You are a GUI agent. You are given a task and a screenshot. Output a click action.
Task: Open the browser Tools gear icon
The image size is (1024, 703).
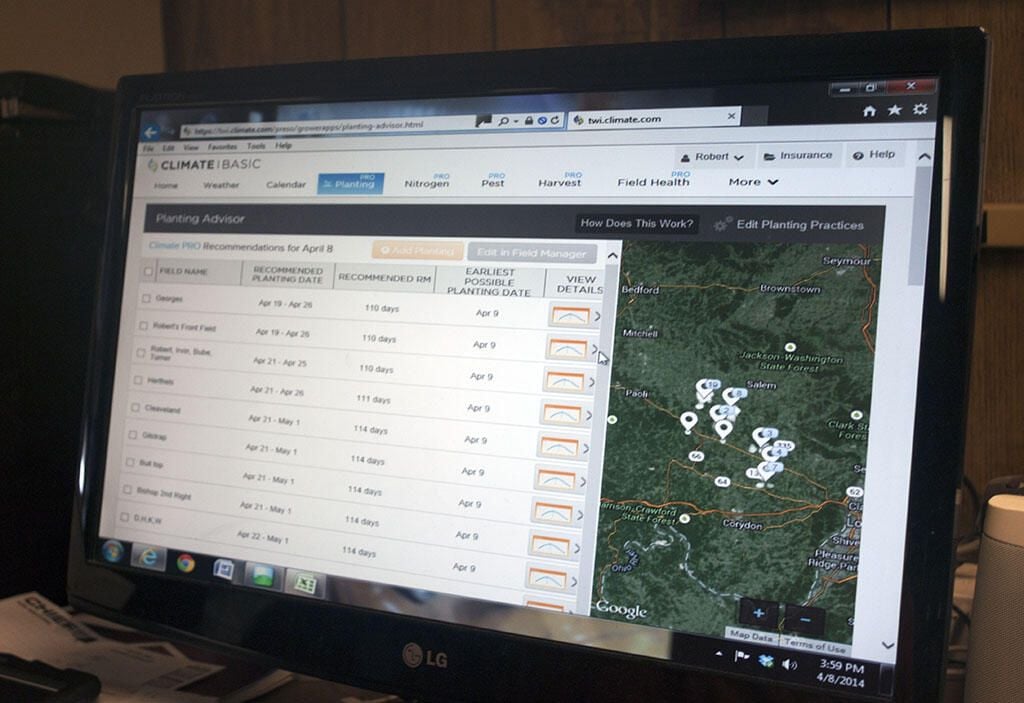click(920, 108)
